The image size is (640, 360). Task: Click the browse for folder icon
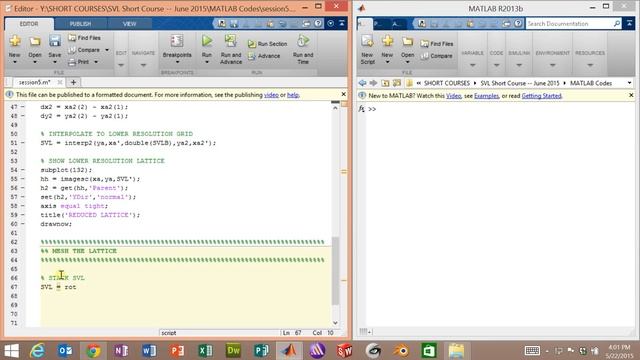click(397, 83)
